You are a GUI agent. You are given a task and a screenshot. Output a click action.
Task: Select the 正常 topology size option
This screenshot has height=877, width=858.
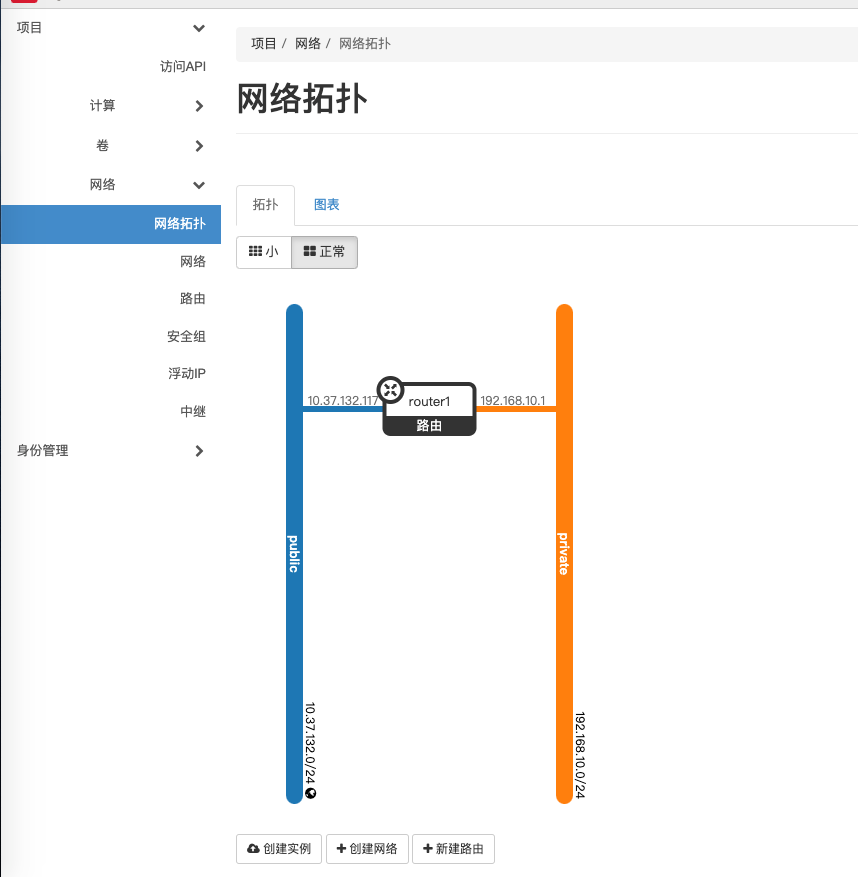[324, 252]
